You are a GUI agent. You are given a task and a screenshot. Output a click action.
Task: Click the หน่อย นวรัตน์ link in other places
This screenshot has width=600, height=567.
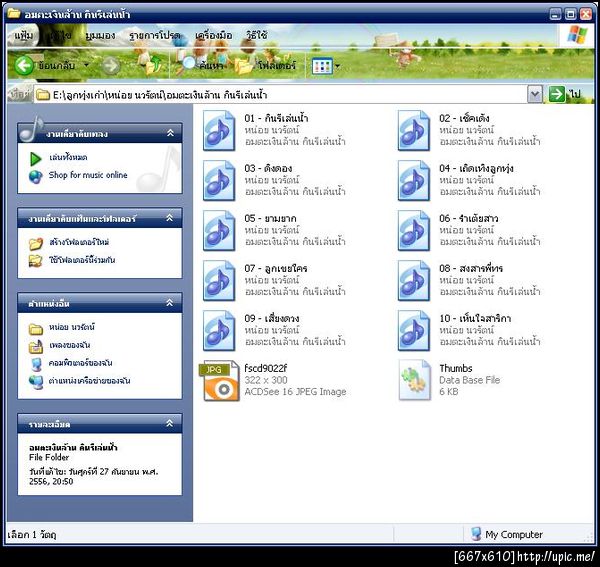(x=72, y=327)
